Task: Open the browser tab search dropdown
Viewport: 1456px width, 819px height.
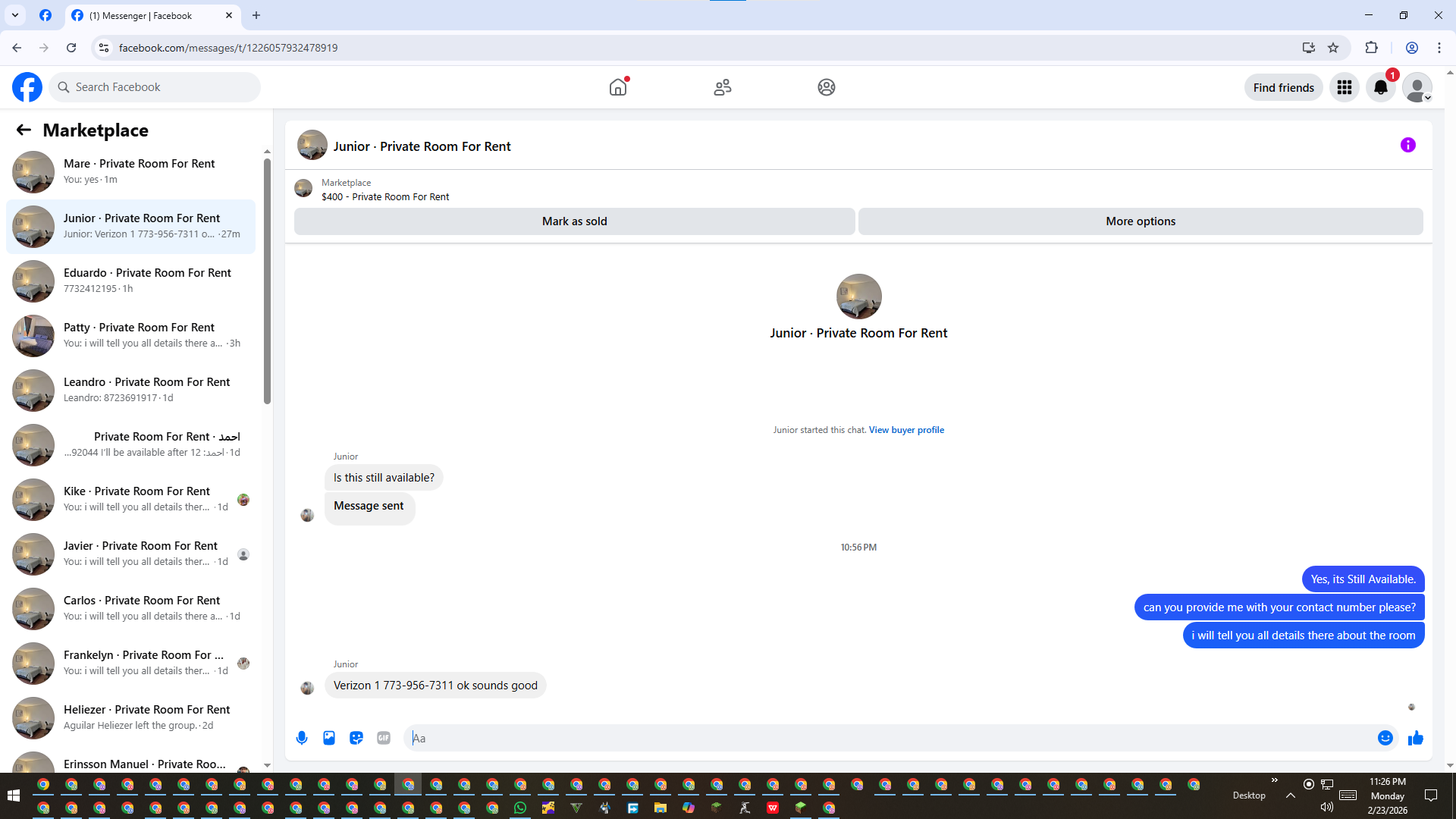Action: click(14, 15)
